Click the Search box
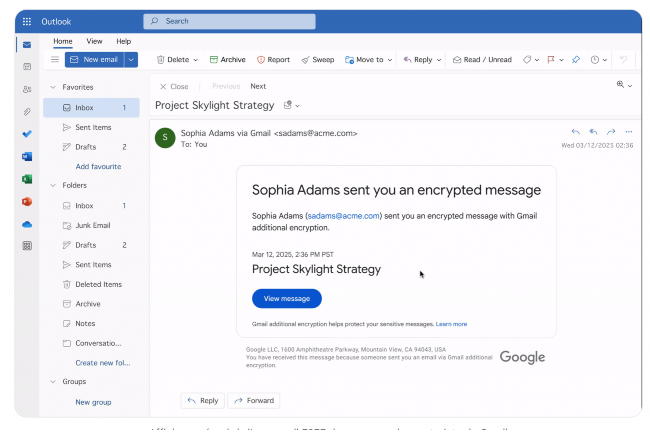Image resolution: width=650 pixels, height=433 pixels. [229, 21]
